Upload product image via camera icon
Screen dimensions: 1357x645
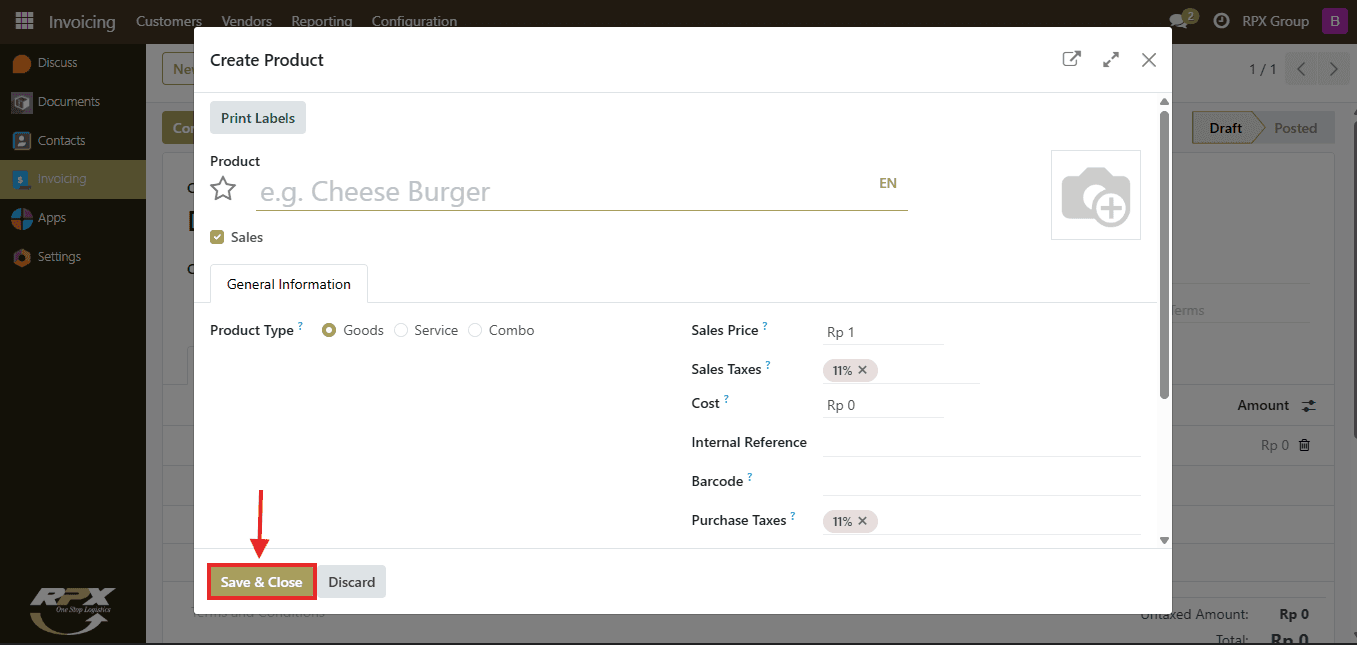[1095, 195]
